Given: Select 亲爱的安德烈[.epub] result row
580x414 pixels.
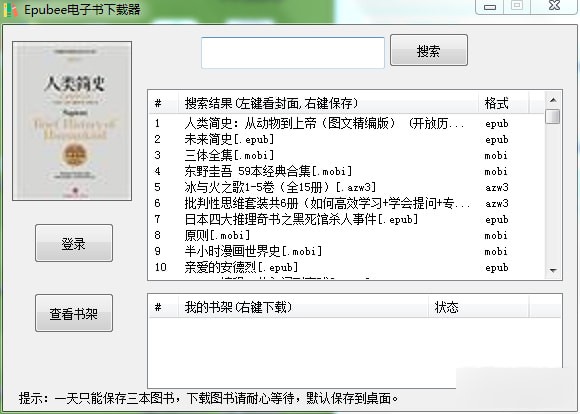Looking at the screenshot, I should pyautogui.click(x=348, y=267).
